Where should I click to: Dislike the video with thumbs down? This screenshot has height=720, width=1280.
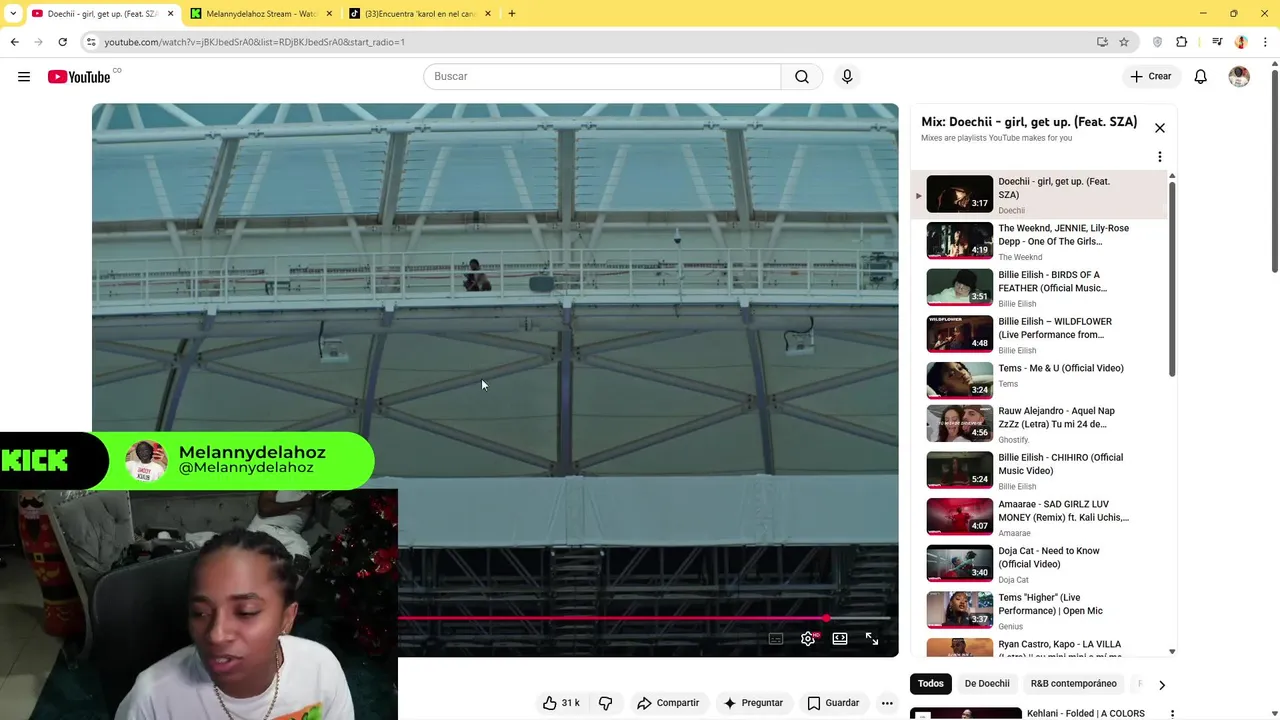605,703
